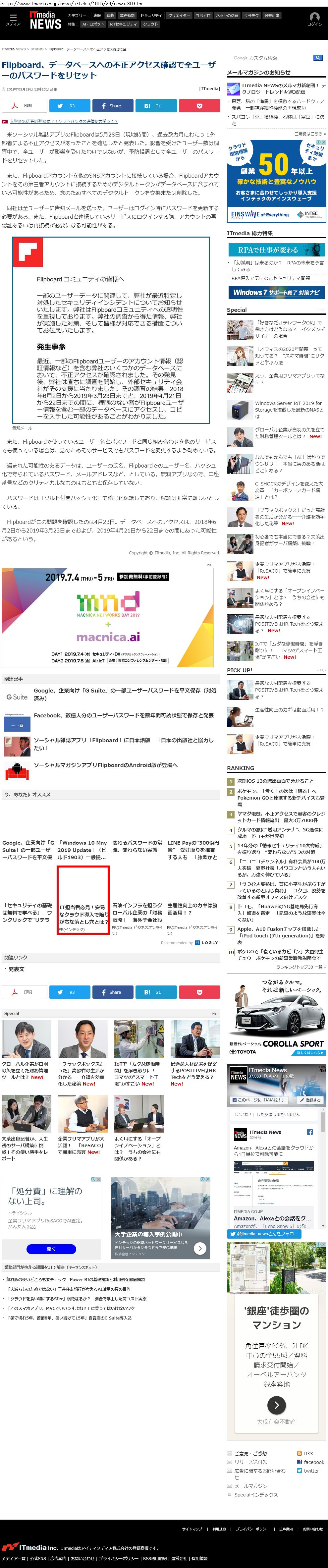Click the 印刷 PDF icon under the headline
This screenshot has height=1568, width=328.
tap(24, 105)
